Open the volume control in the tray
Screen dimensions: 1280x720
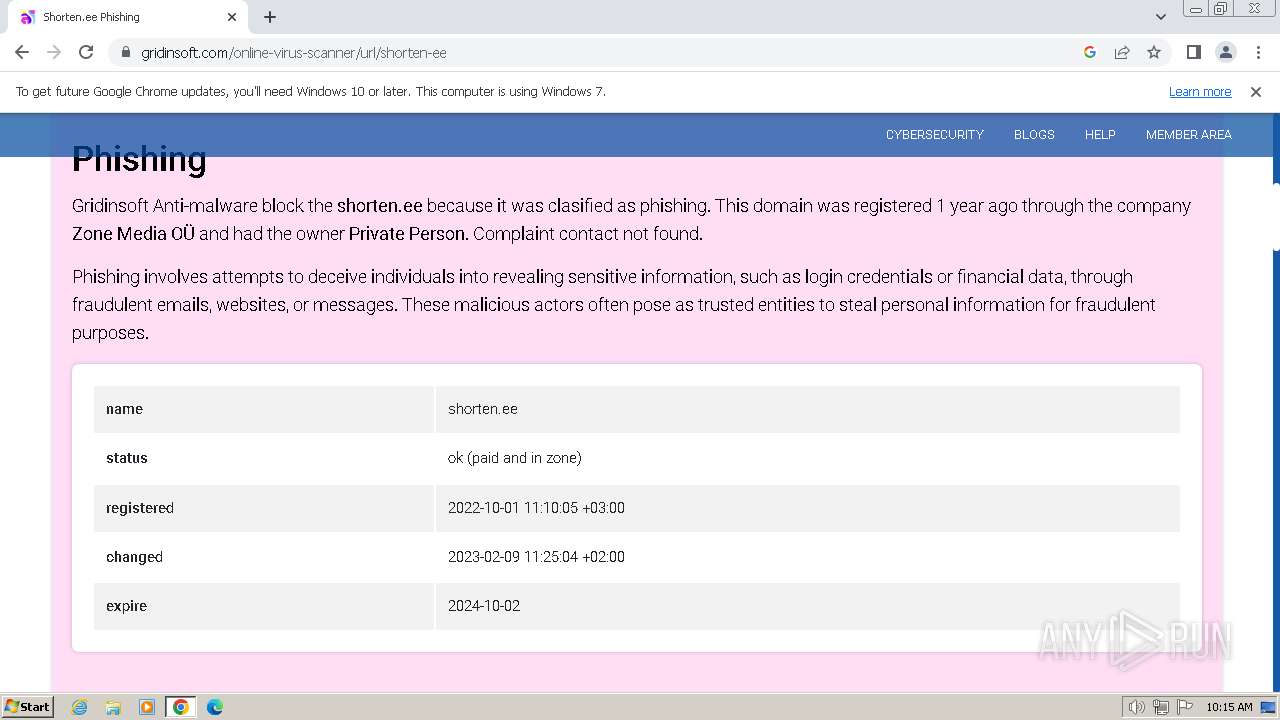tap(1136, 707)
